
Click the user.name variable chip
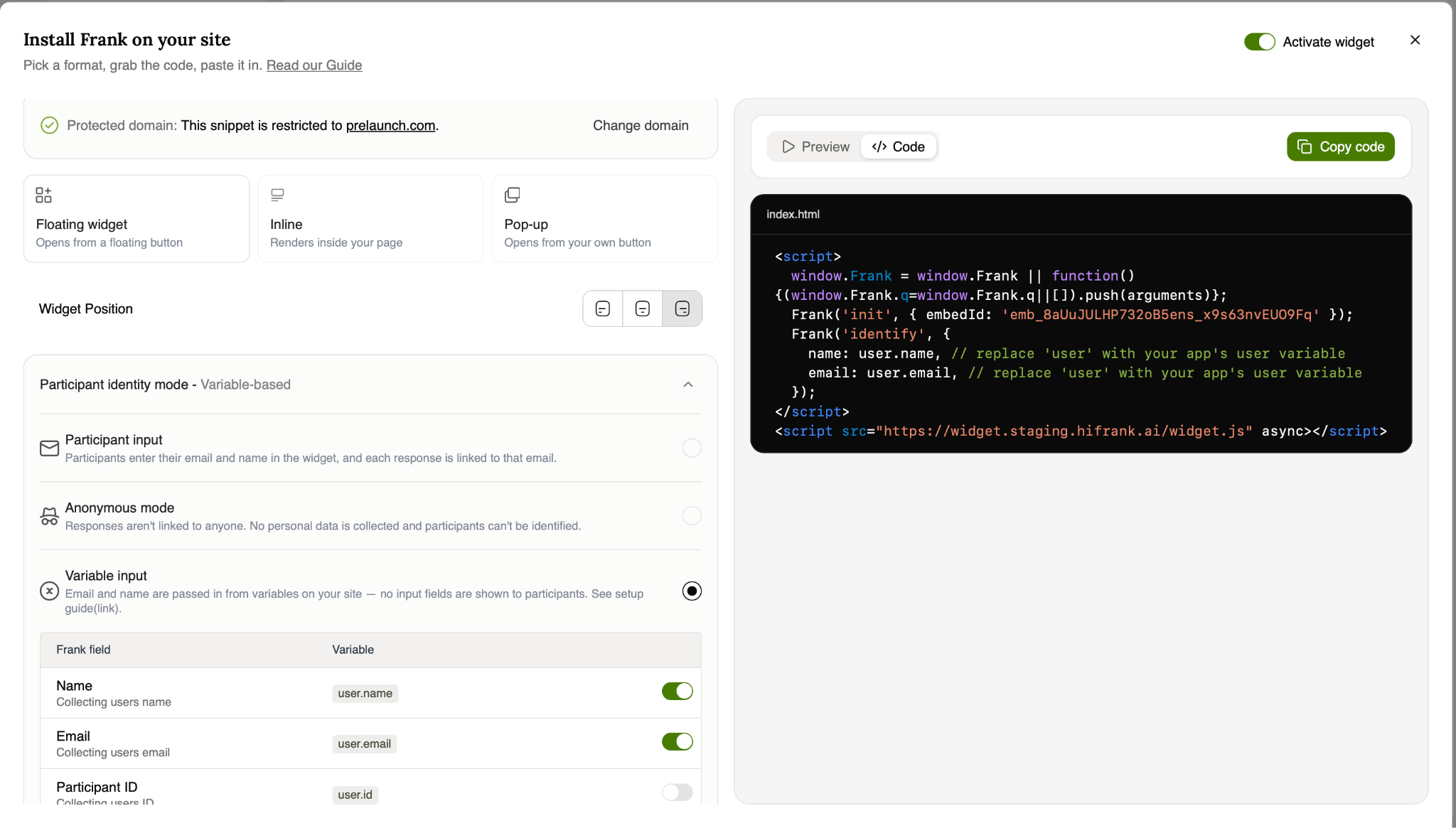tap(365, 694)
